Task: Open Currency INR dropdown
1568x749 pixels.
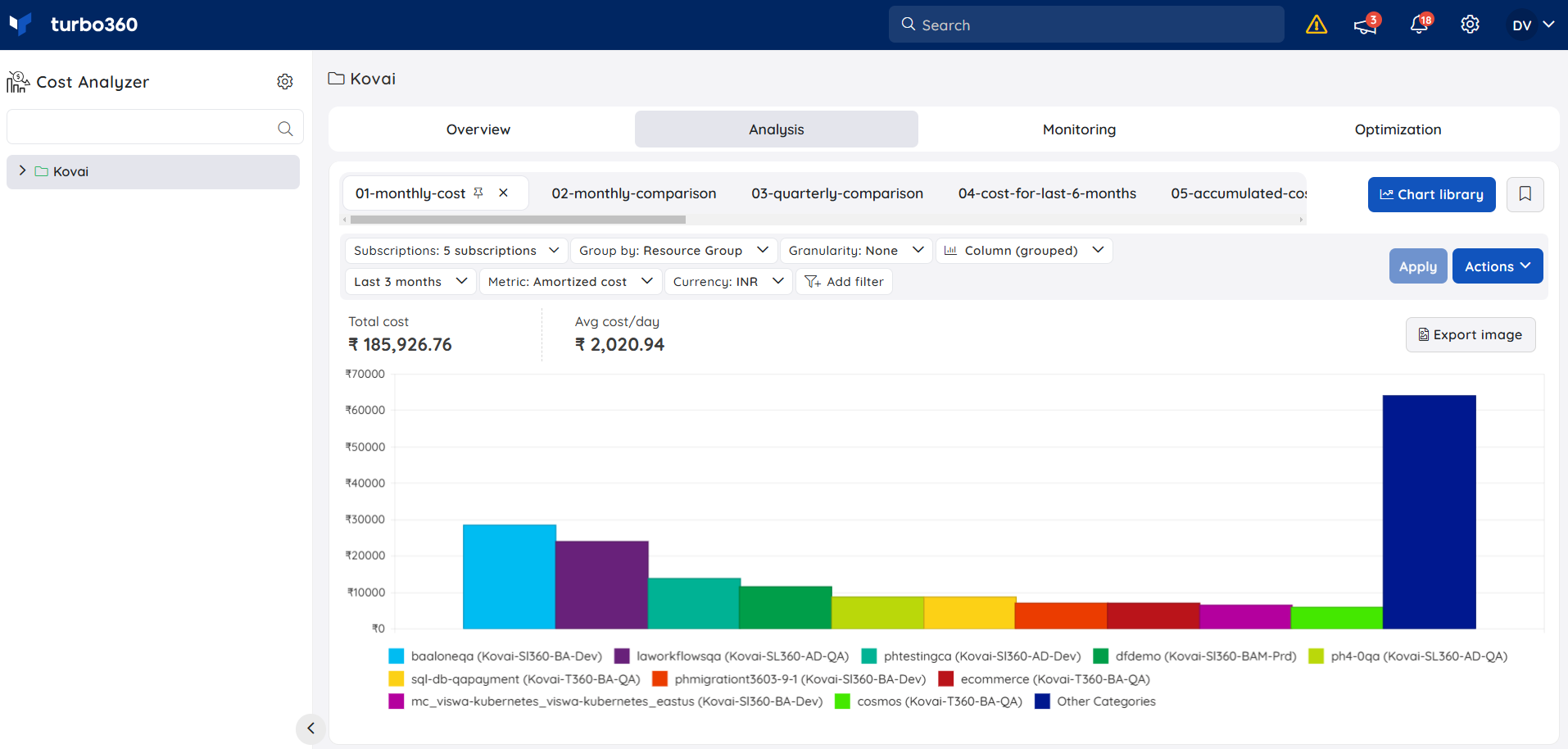Action: 728,281
